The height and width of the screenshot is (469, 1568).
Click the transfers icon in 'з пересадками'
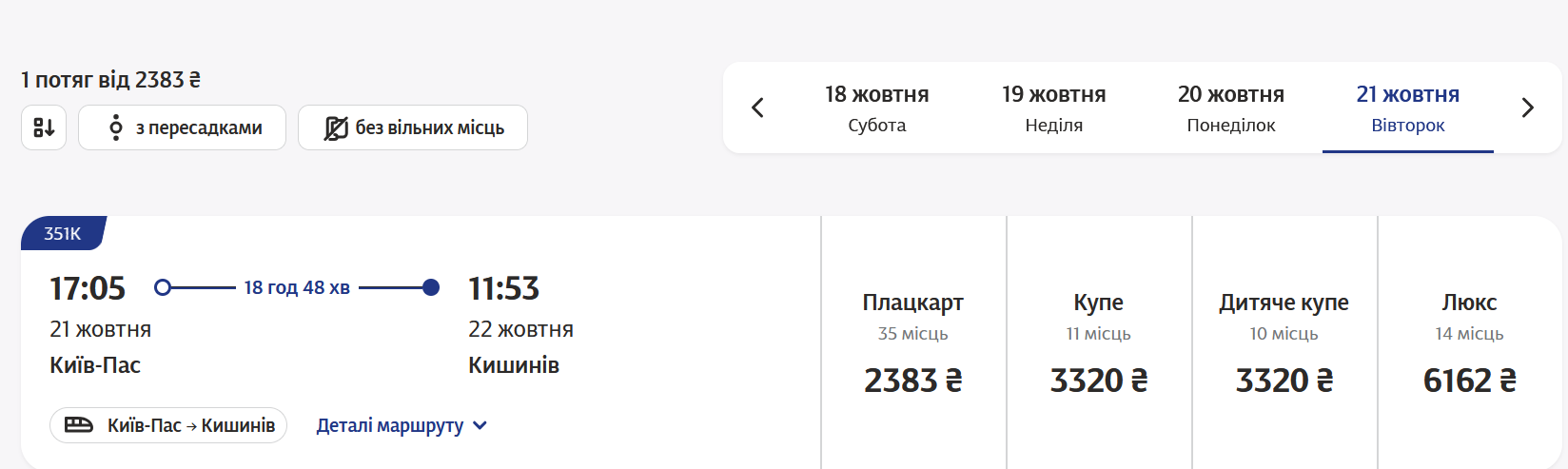(115, 127)
